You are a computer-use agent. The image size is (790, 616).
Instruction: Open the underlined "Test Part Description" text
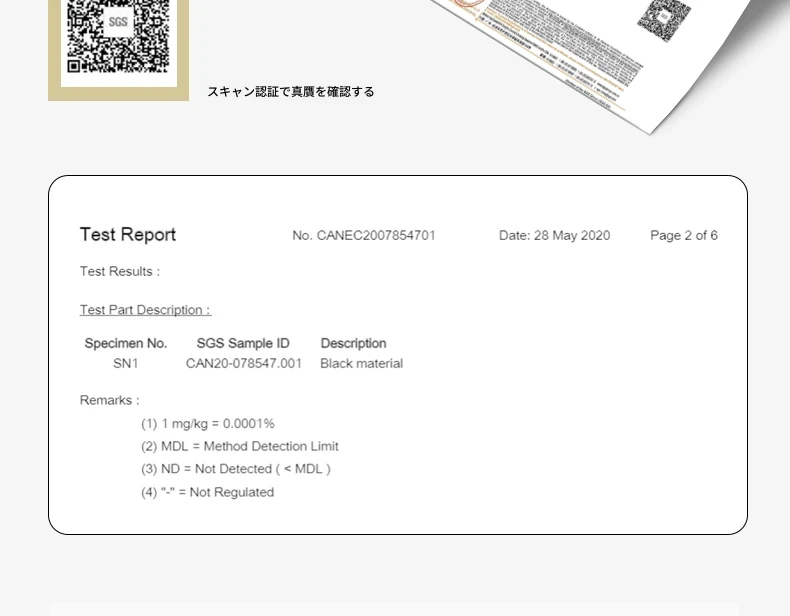click(x=145, y=310)
